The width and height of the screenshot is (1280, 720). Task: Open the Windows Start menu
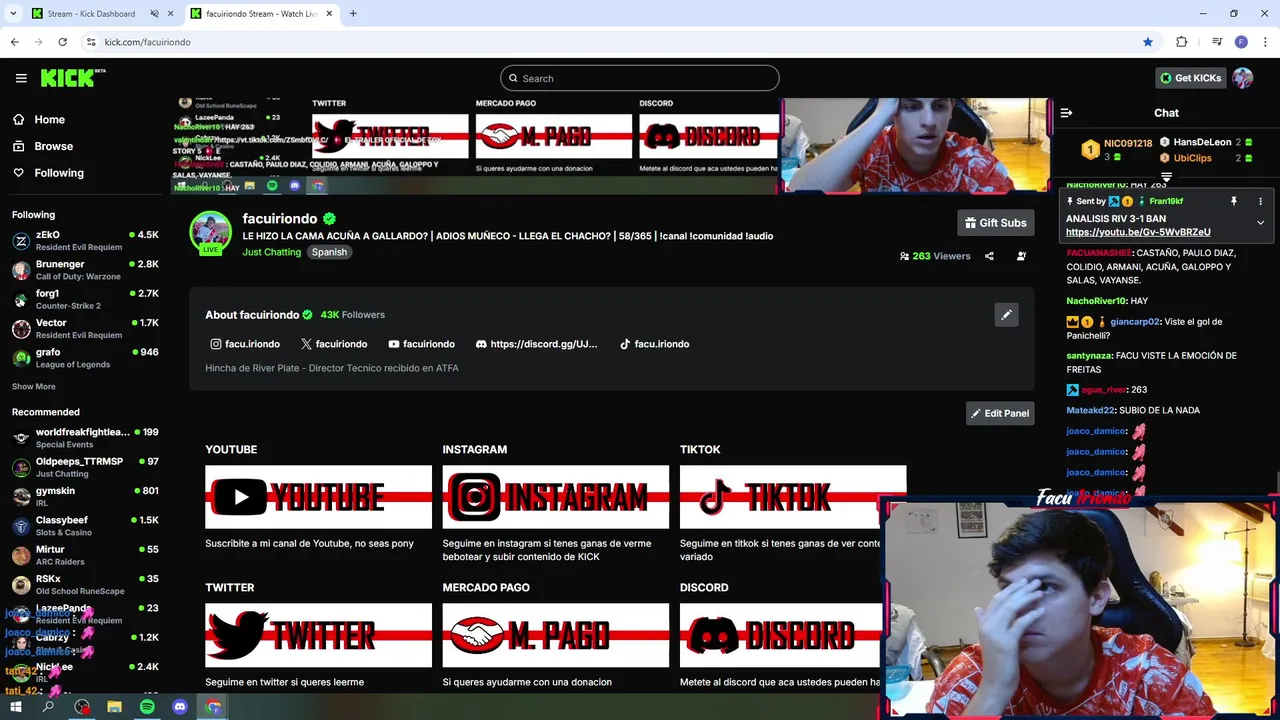(15, 707)
